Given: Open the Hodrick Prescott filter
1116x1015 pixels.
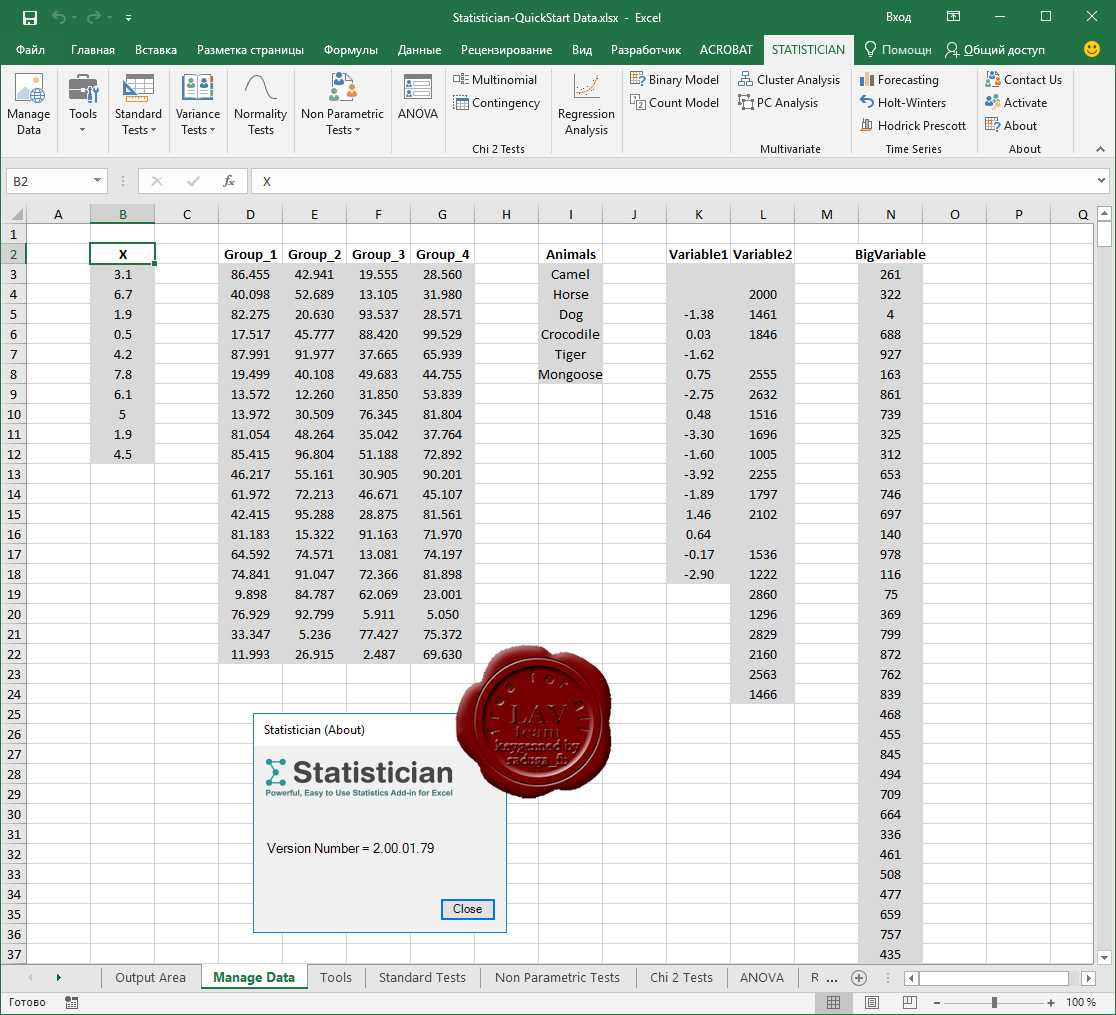Looking at the screenshot, I should (x=913, y=125).
